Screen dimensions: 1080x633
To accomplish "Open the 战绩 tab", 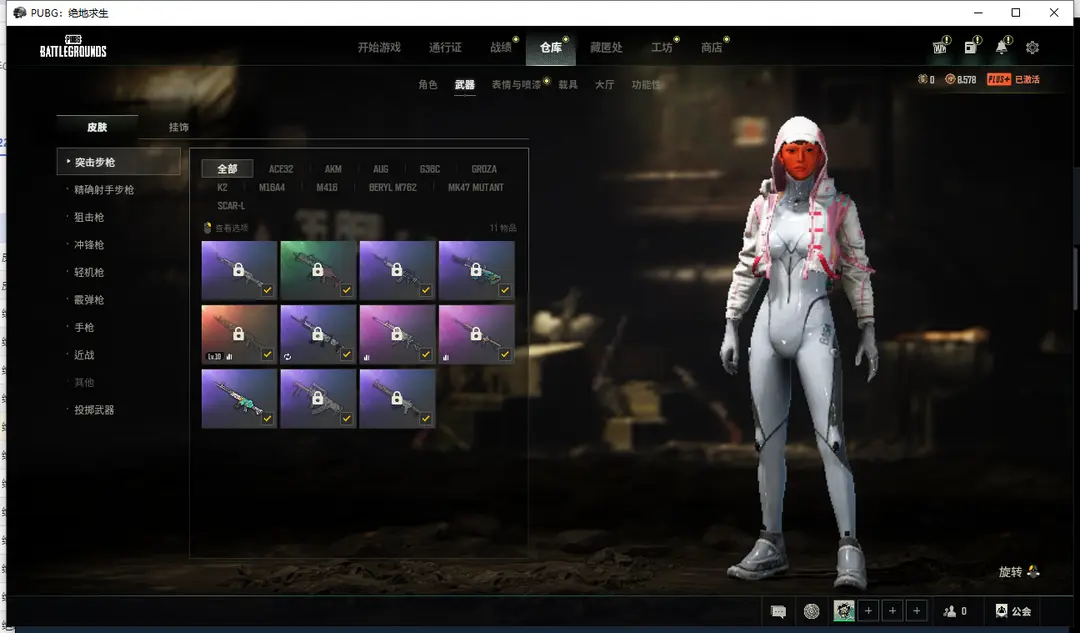I will tap(501, 48).
